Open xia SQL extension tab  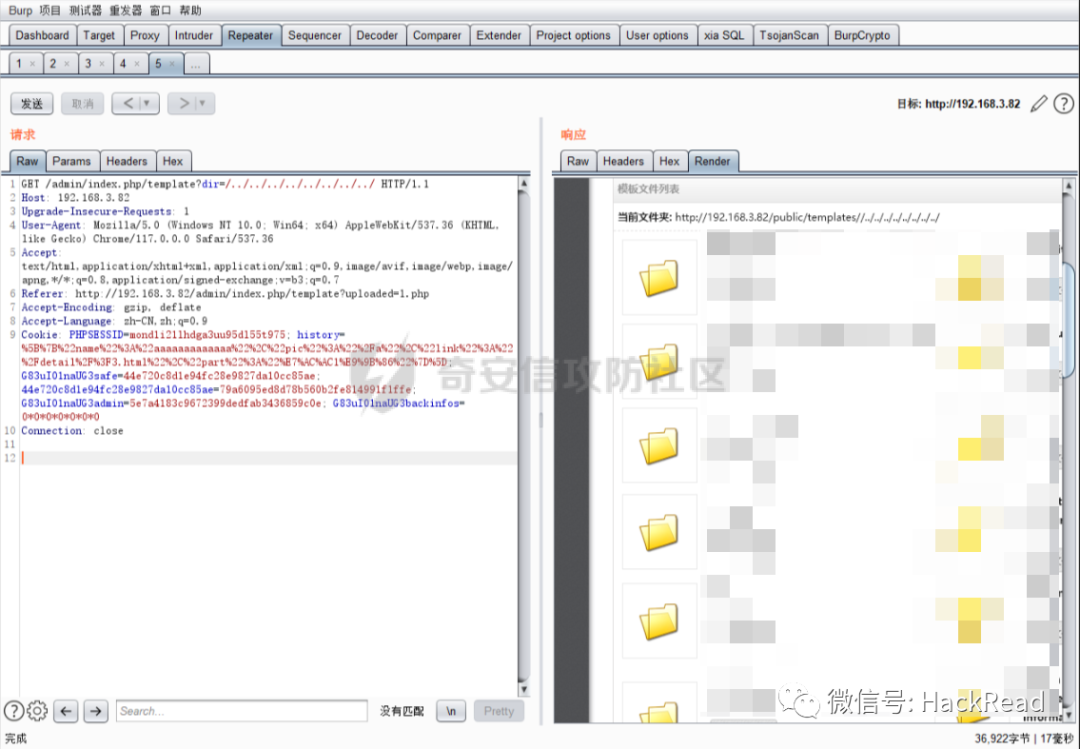click(x=725, y=35)
